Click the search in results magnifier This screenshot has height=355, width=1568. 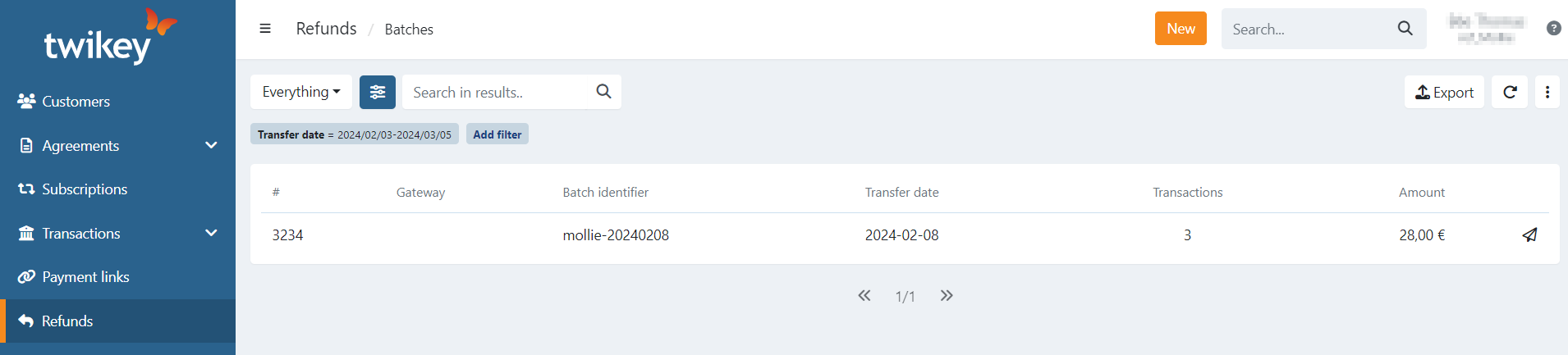[603, 92]
